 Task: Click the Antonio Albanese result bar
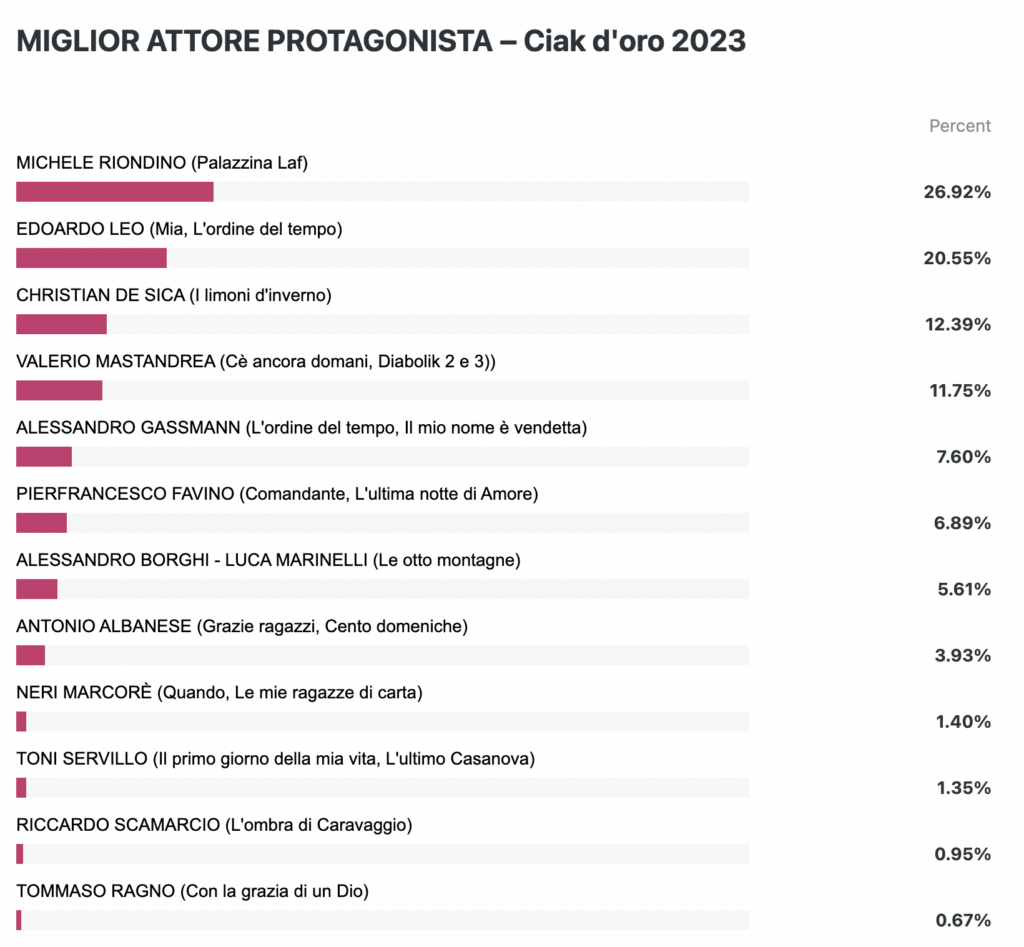coord(383,655)
